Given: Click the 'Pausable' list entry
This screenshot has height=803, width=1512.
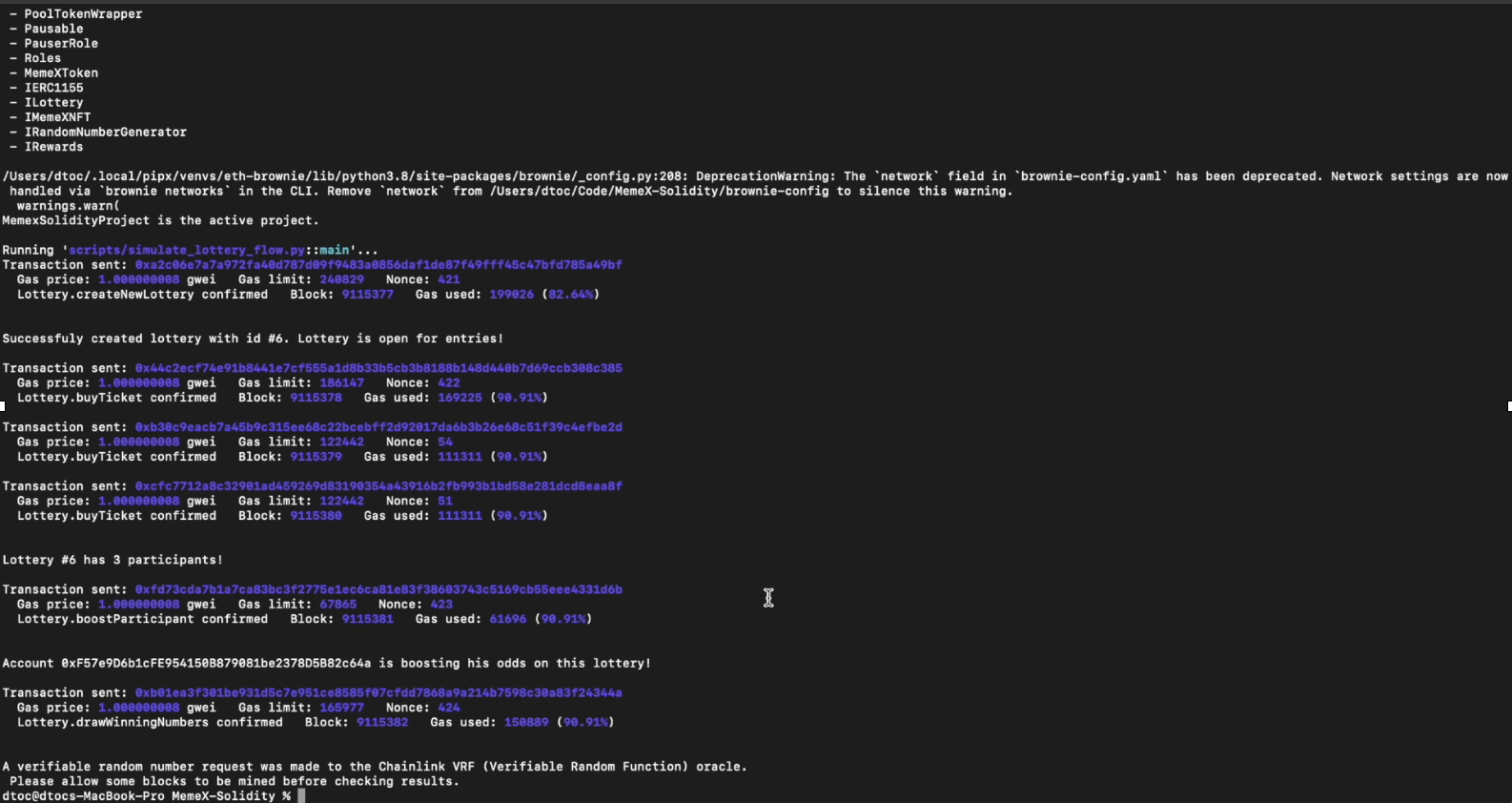Looking at the screenshot, I should (53, 29).
